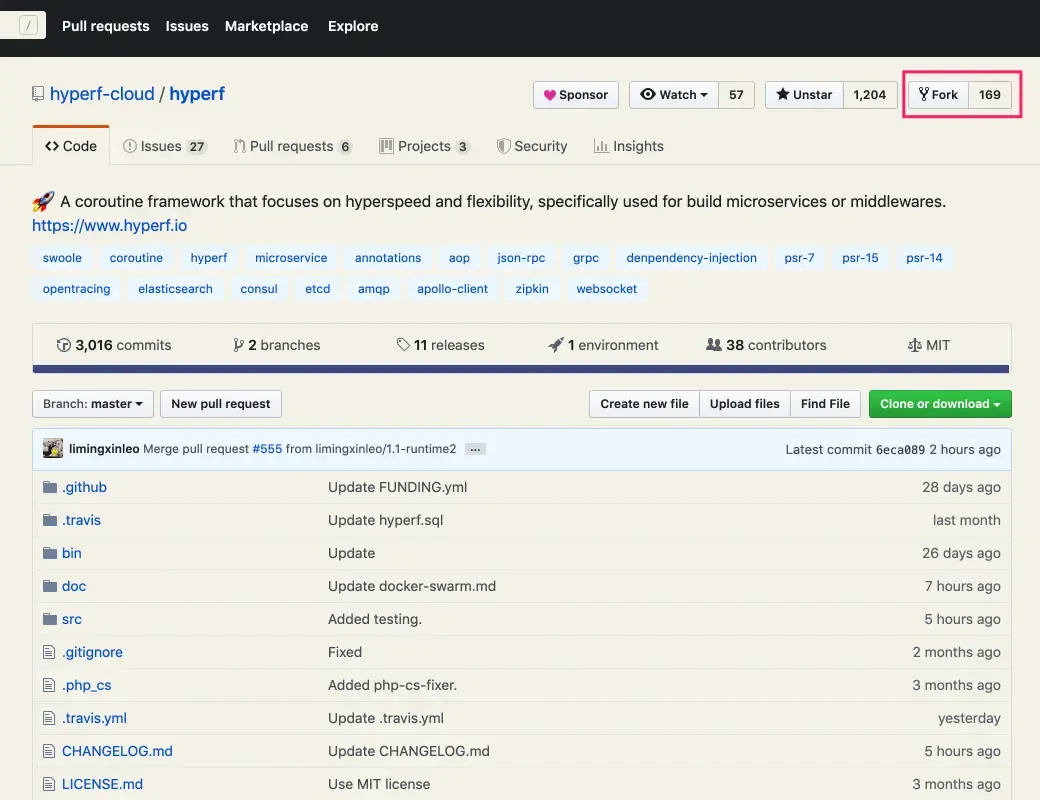Image resolution: width=1040 pixels, height=800 pixels.
Task: Expand the commit message ellipsis
Action: click(x=475, y=449)
